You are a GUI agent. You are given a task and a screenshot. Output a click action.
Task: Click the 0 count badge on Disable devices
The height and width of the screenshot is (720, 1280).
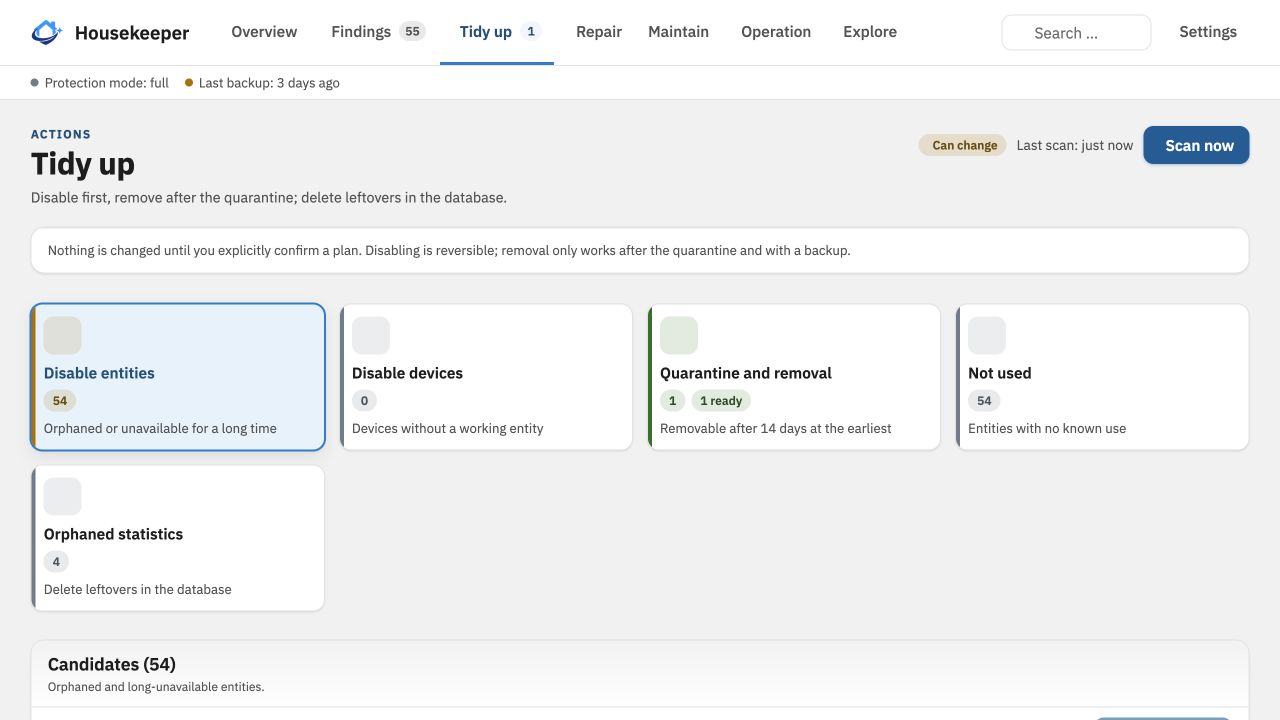[364, 401]
